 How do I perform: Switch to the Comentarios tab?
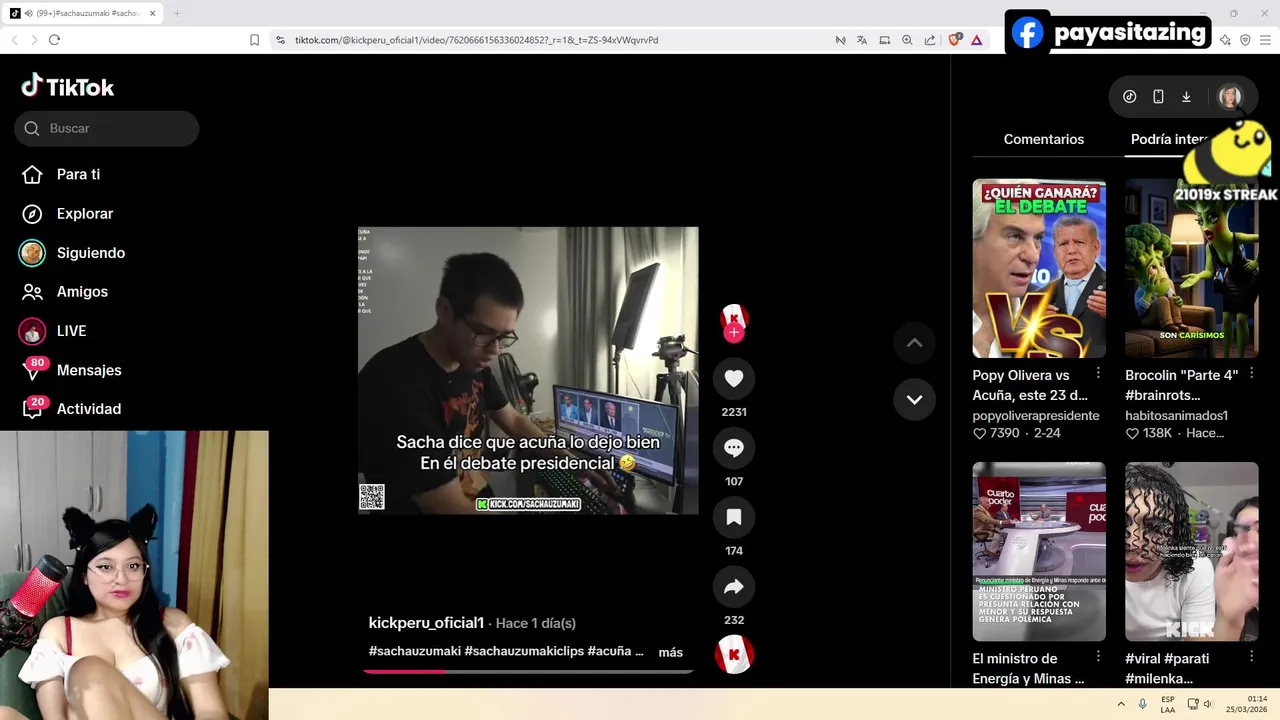(1043, 139)
